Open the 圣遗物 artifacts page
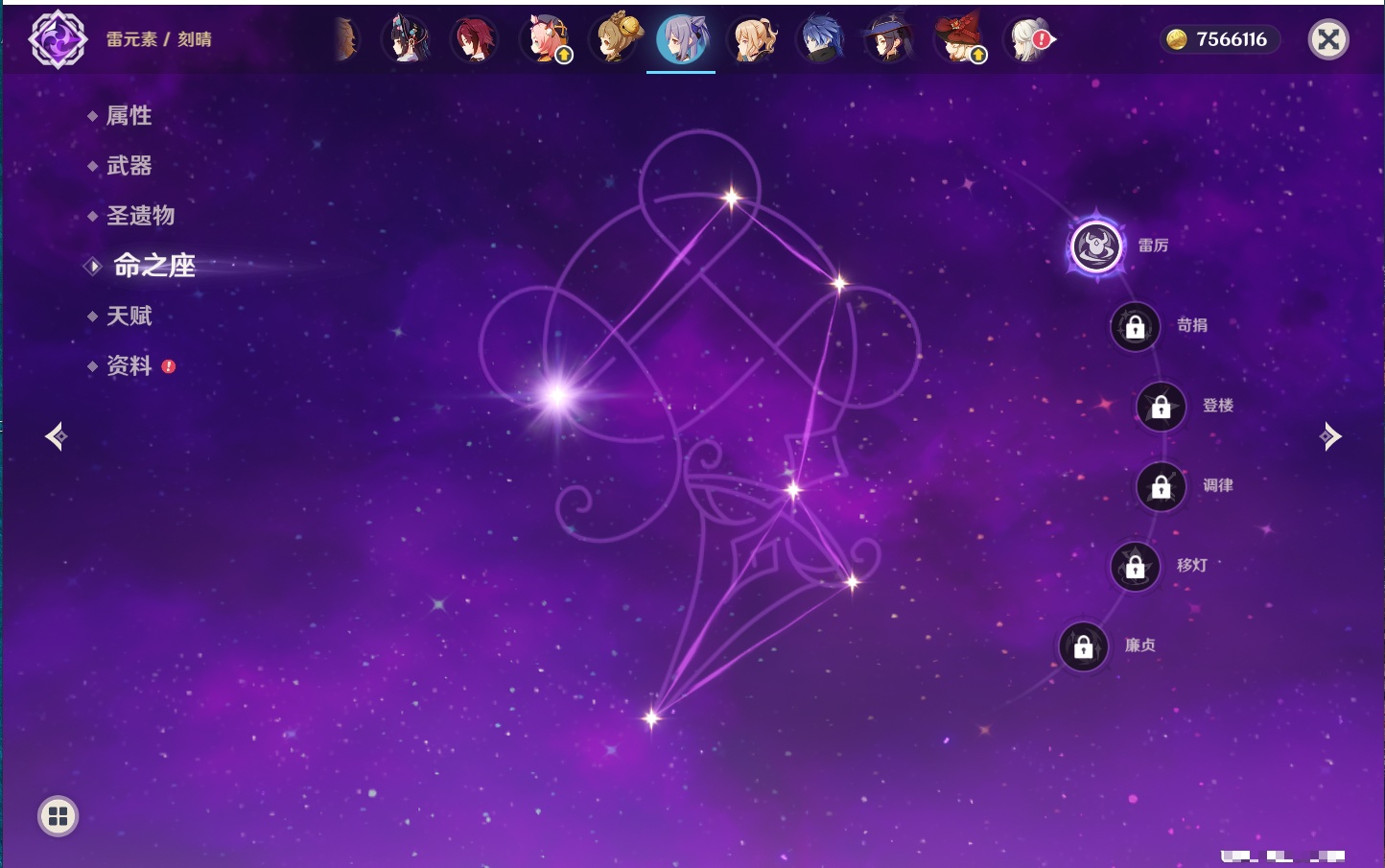1385x868 pixels. coord(140,216)
